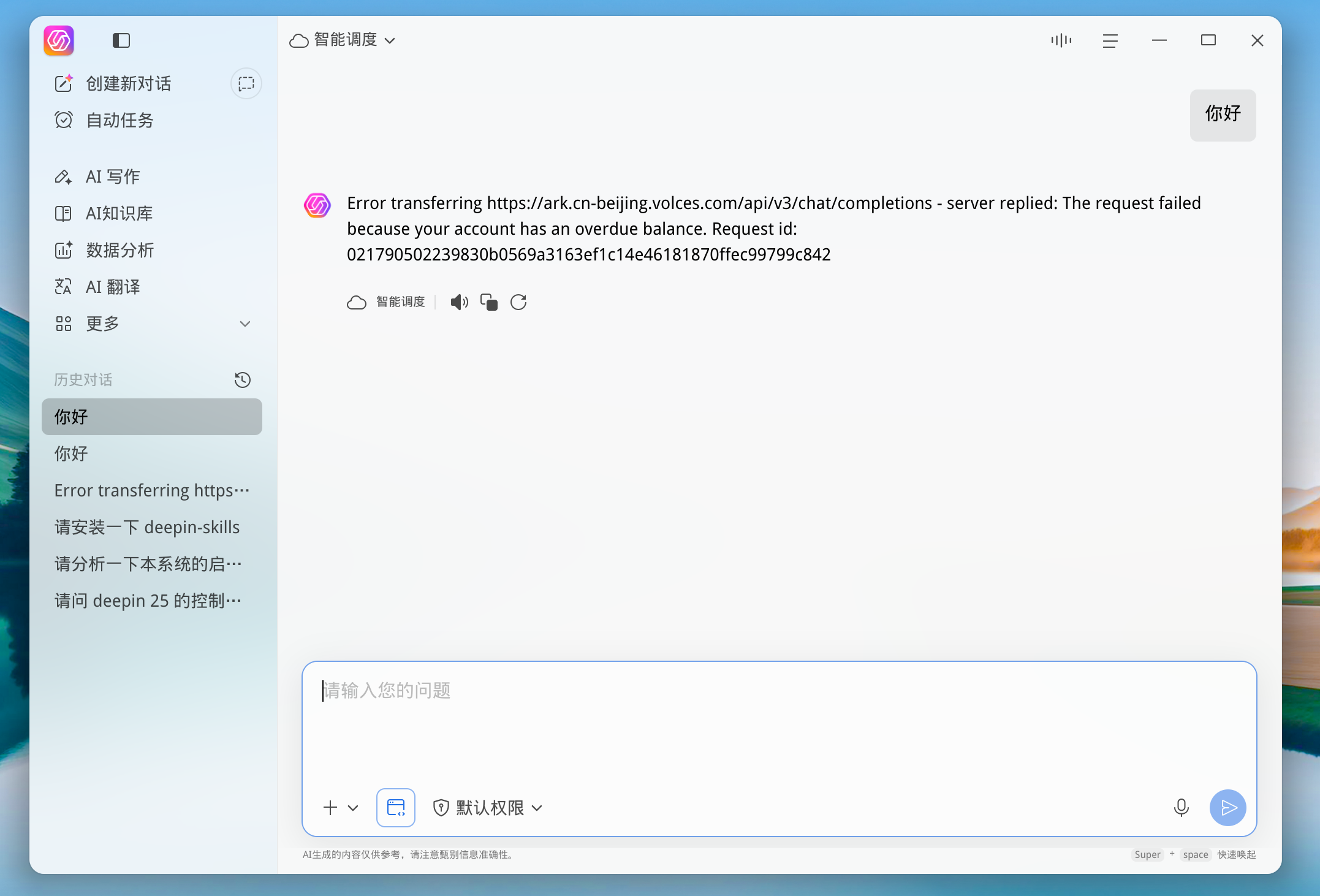Expand the chevron next to the plus icon

pos(353,808)
